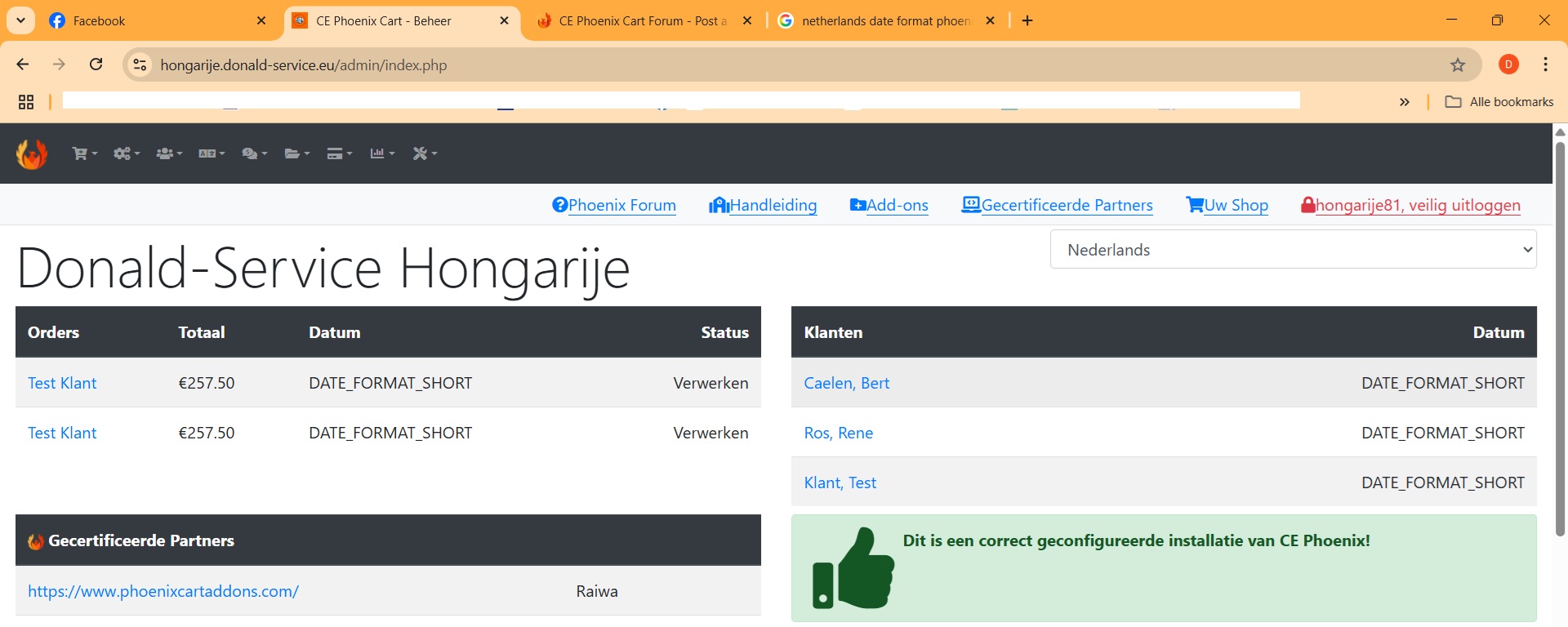
Task: Open Gecertificeerde Partners header link
Action: point(1058,205)
